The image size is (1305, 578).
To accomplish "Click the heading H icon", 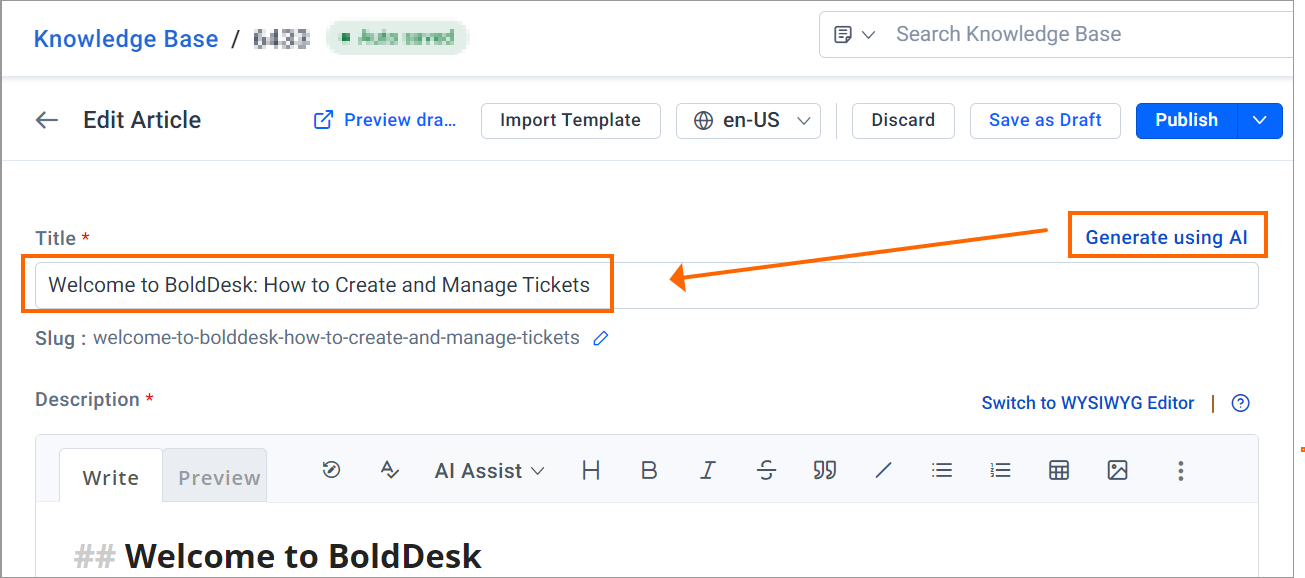I will (x=591, y=470).
